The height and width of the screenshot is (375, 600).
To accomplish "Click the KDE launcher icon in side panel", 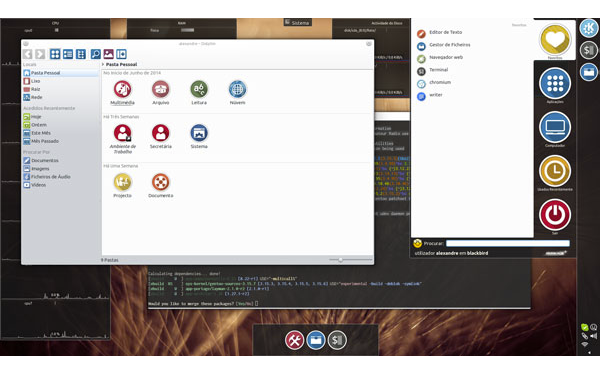I will pyautogui.click(x=589, y=28).
